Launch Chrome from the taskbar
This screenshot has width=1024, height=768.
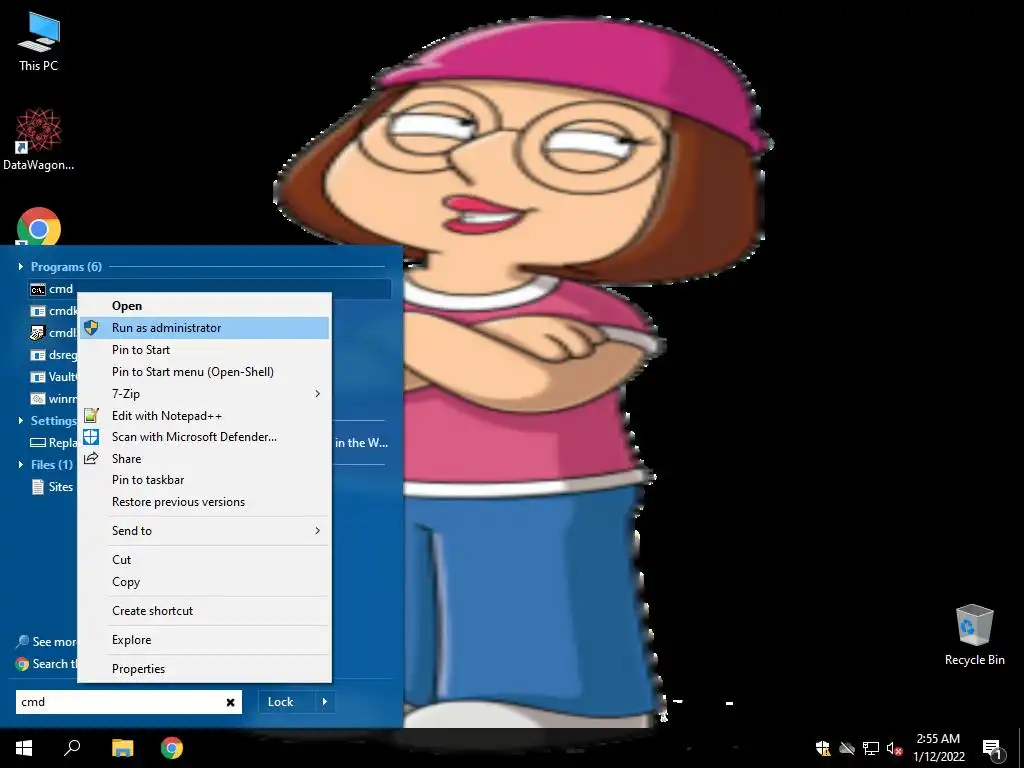click(x=172, y=748)
